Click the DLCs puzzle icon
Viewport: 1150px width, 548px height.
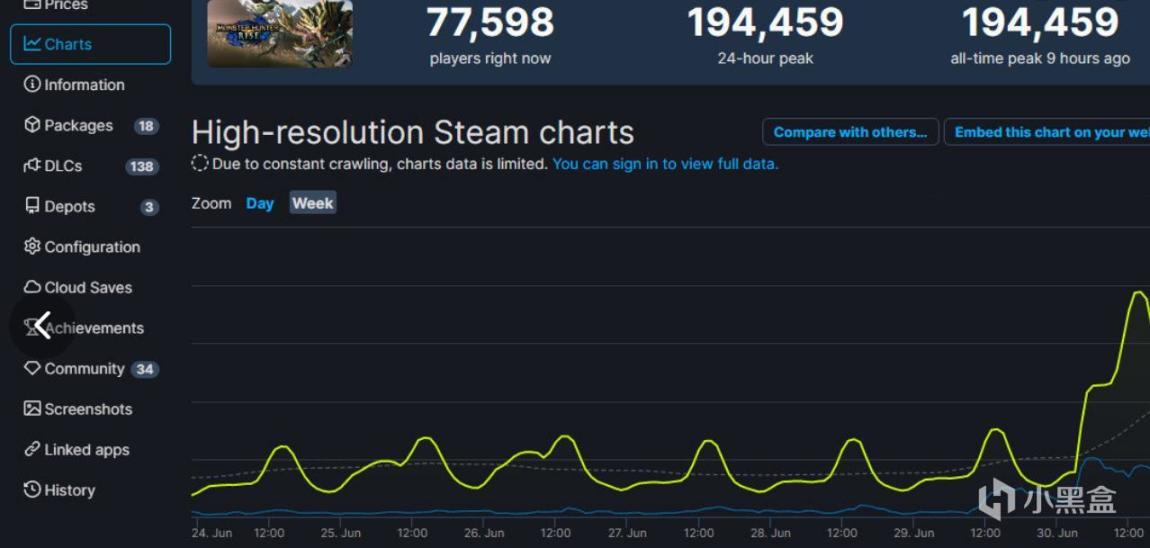point(32,166)
